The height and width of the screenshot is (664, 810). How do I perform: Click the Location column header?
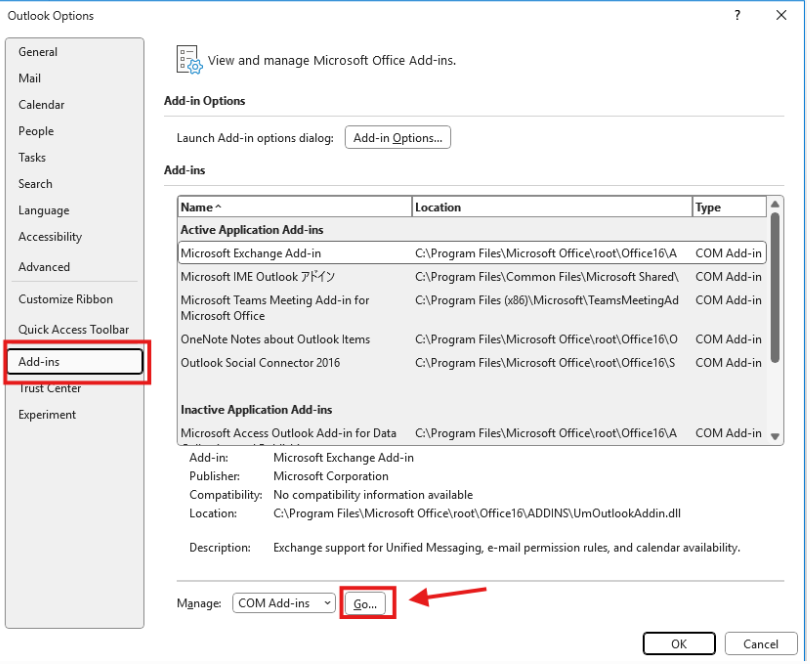click(552, 207)
